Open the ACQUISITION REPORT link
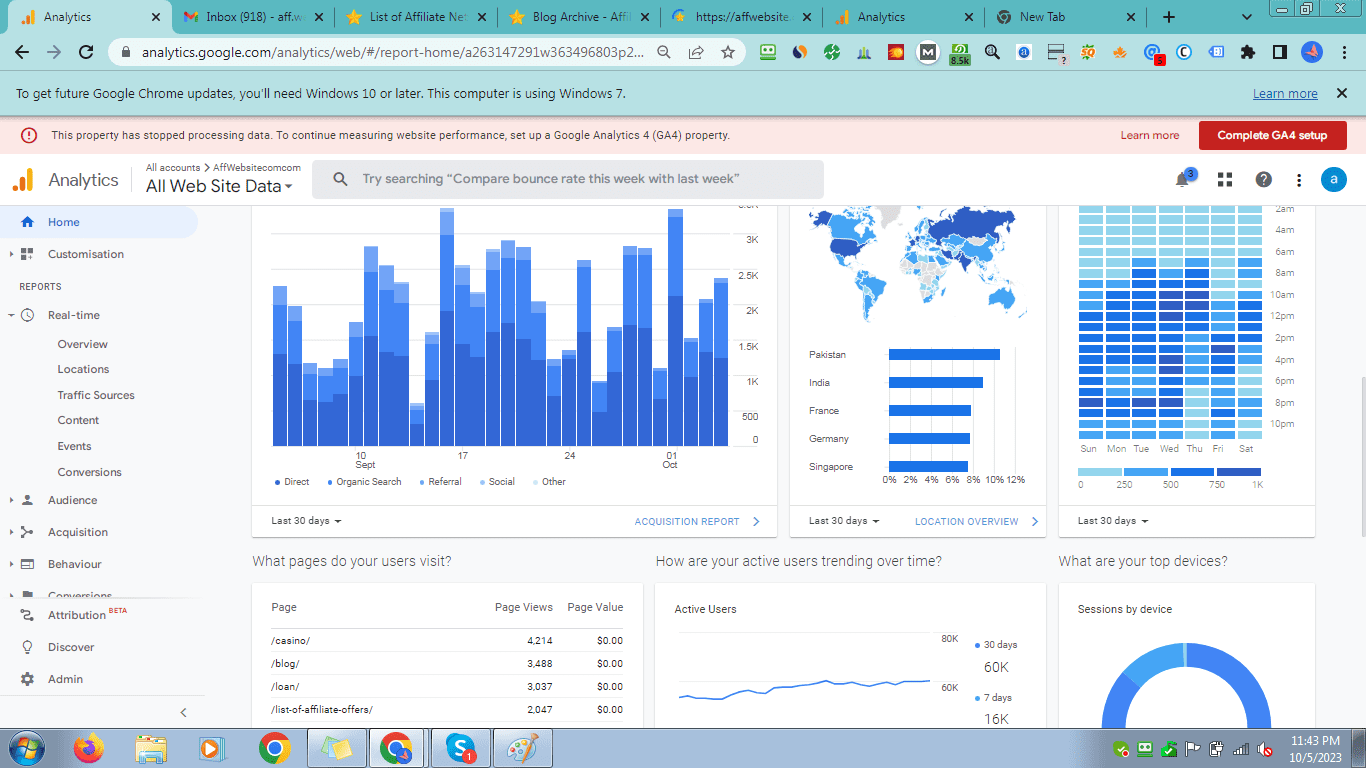 (x=697, y=521)
